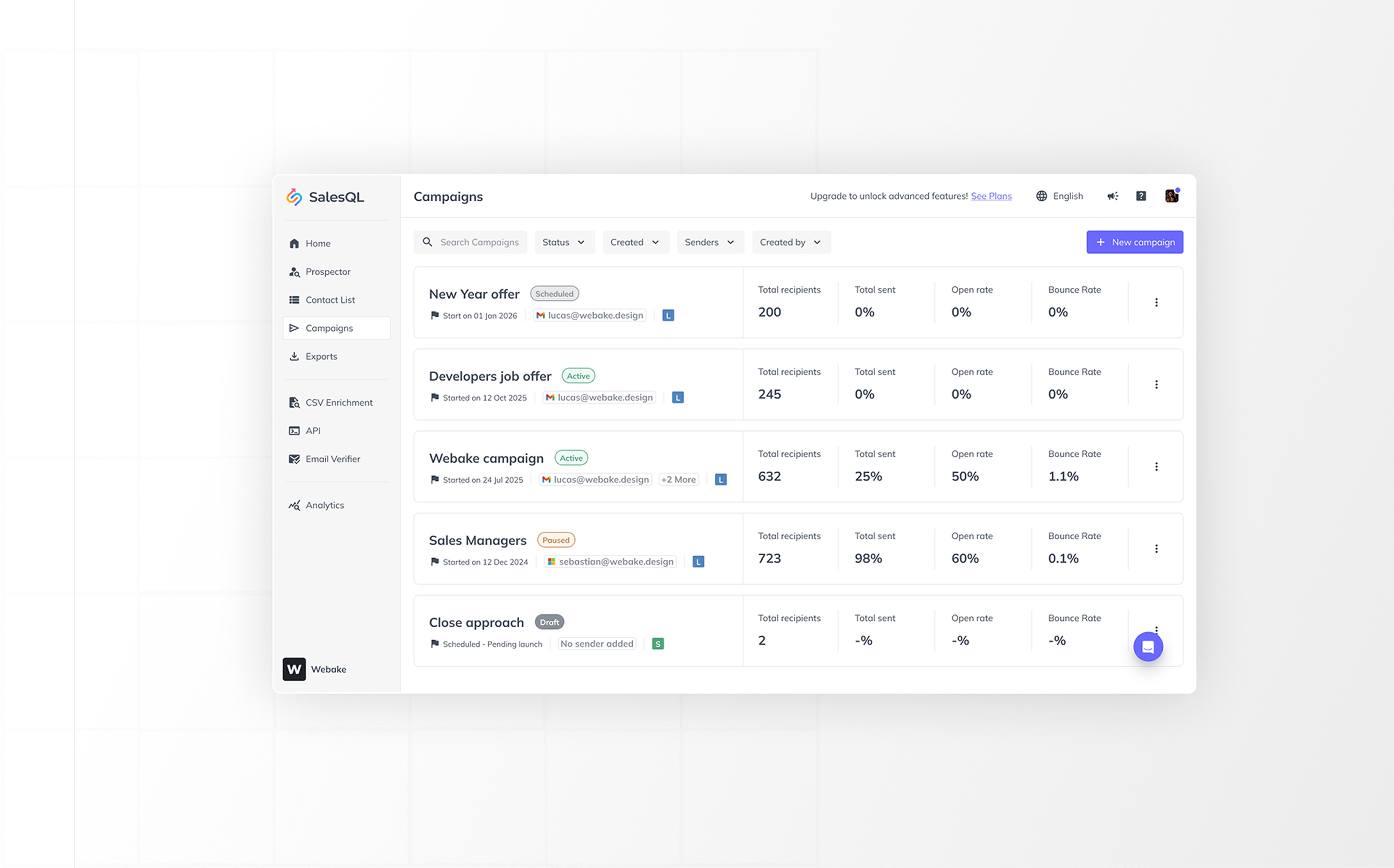
Task: Click Active badge on Webake campaign
Action: pos(571,458)
